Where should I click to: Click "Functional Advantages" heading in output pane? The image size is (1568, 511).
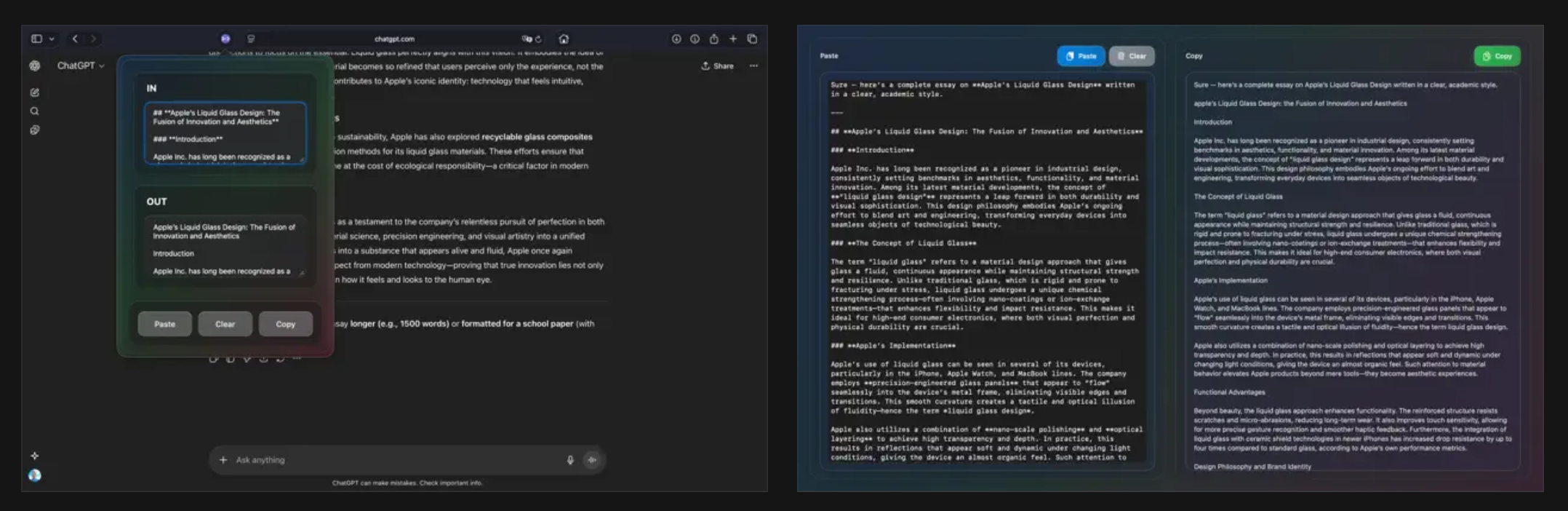[1229, 392]
